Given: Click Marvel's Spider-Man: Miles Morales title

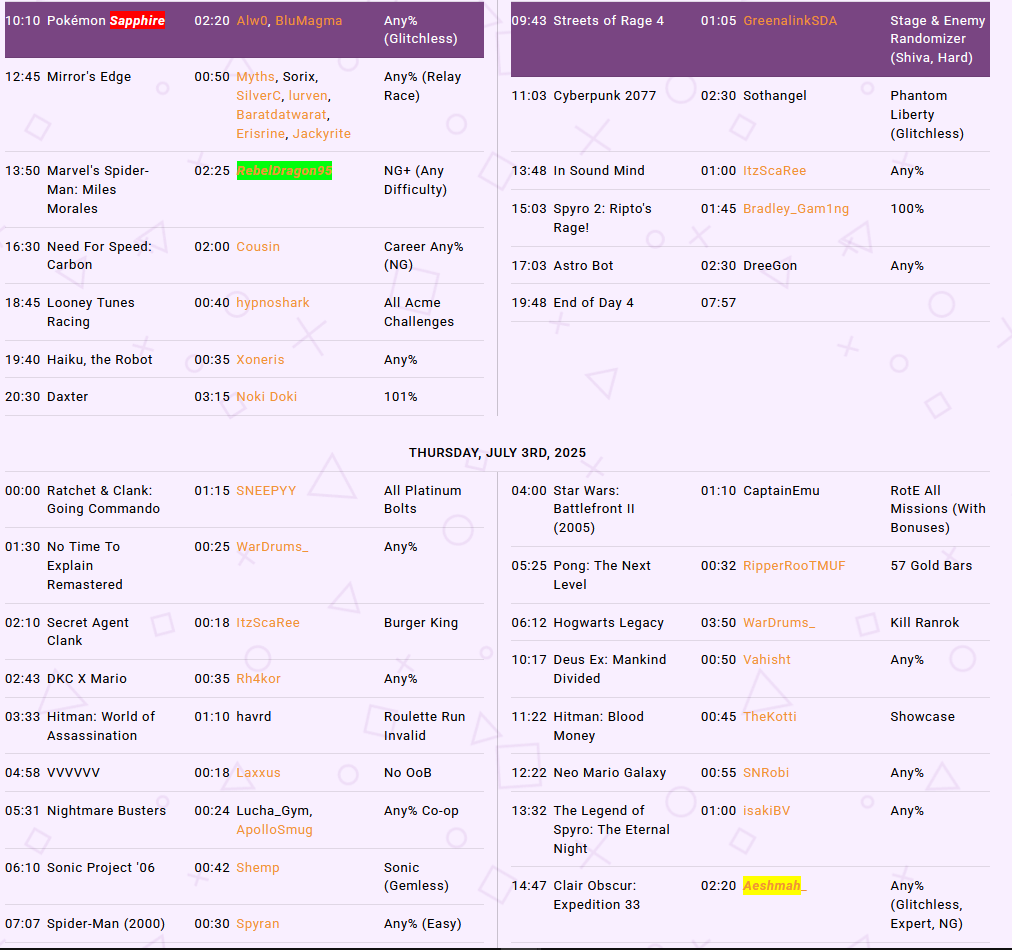Looking at the screenshot, I should pyautogui.click(x=98, y=190).
